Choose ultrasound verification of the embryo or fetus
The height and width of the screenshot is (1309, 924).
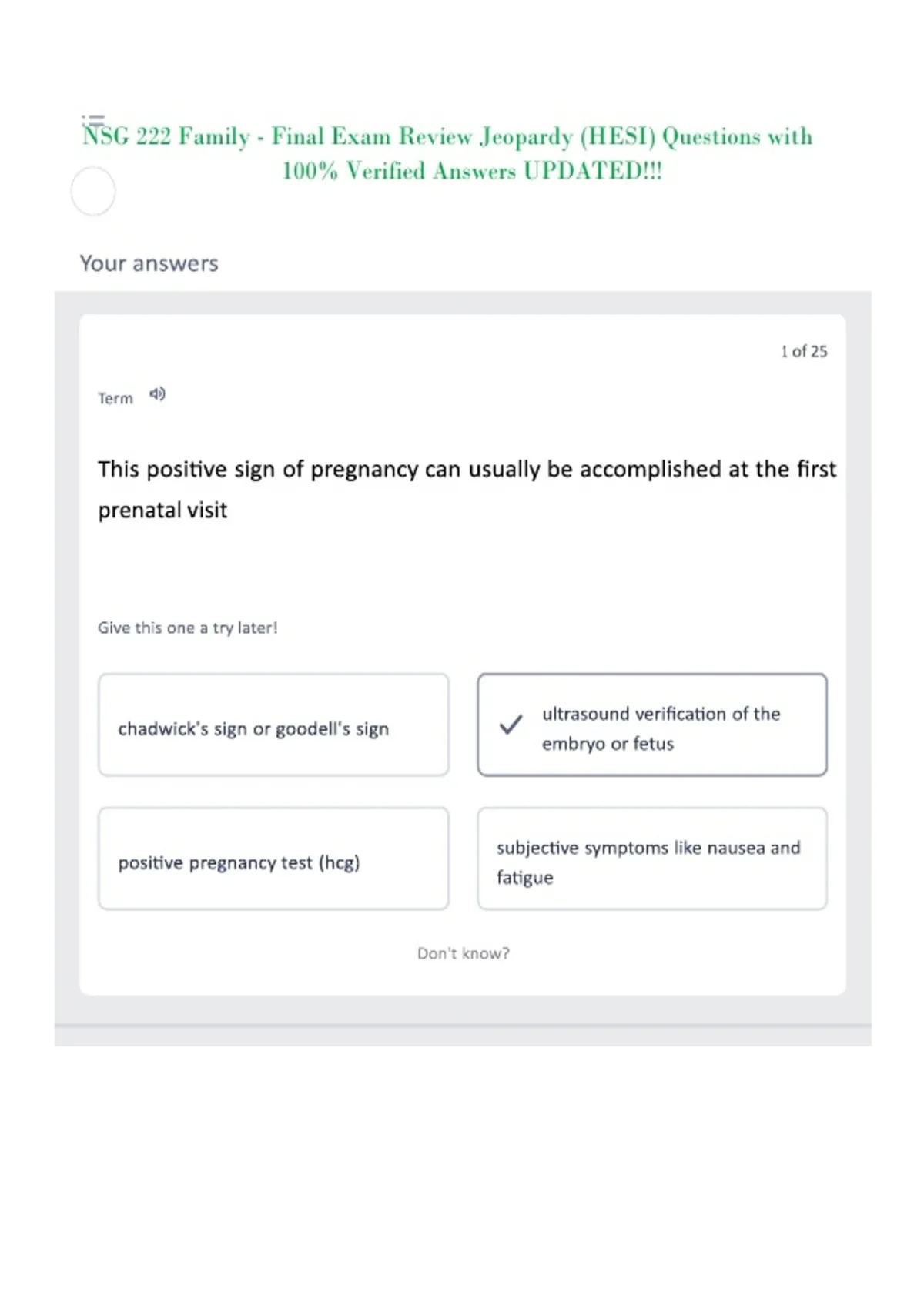coord(652,725)
